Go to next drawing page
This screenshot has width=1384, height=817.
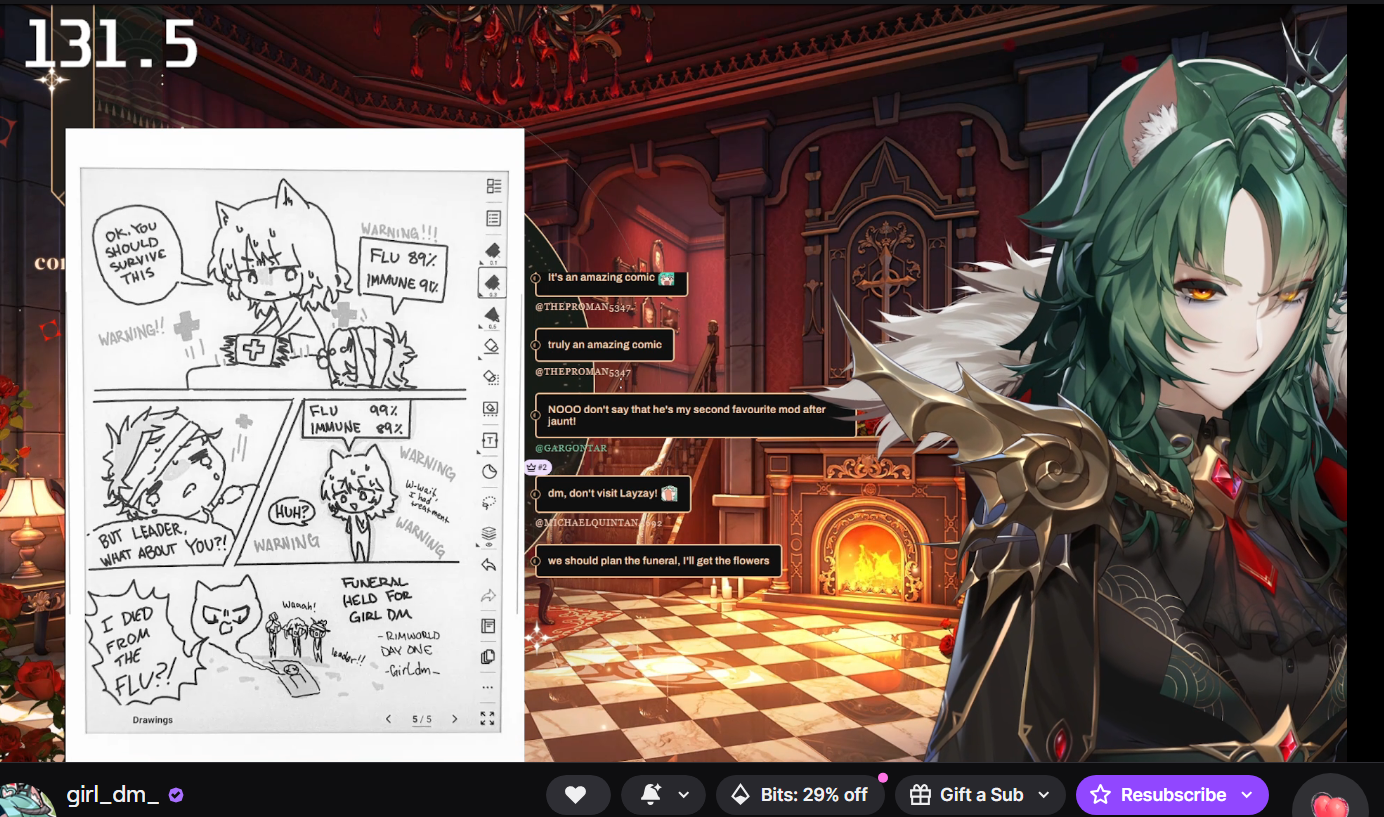455,719
